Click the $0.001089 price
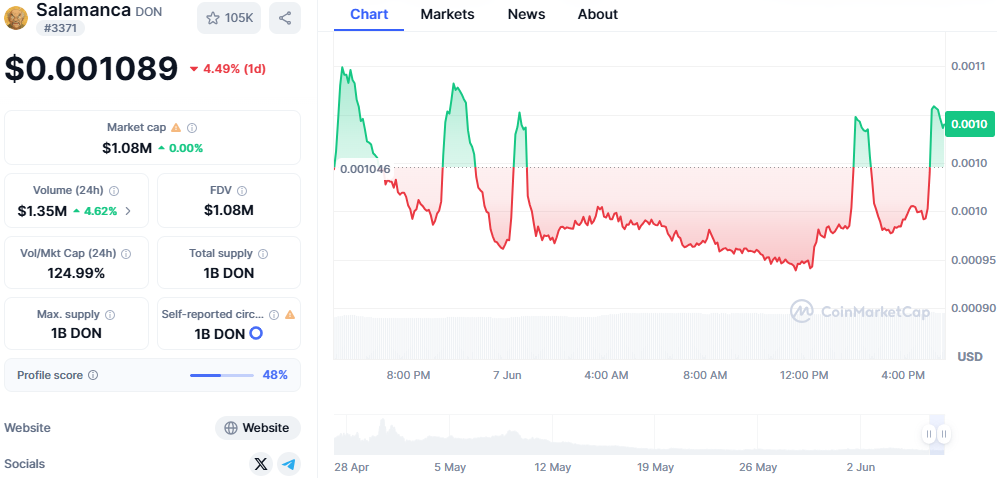997x478 pixels. tap(91, 69)
